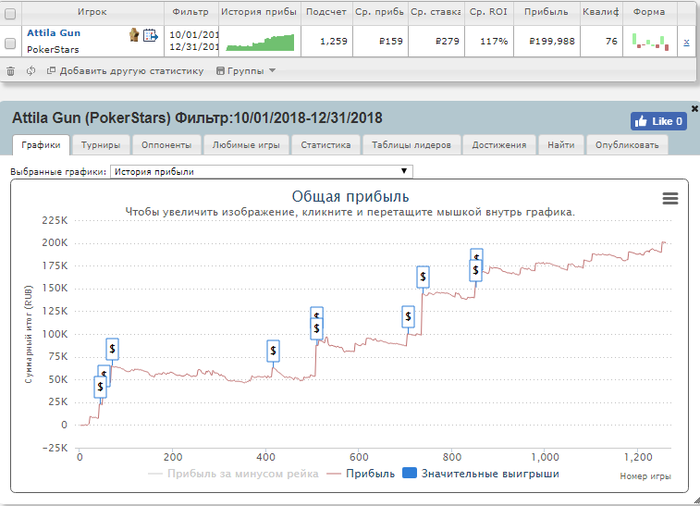Toggle the Прибыль legend series
This screenshot has width=700, height=506.
coord(361,474)
